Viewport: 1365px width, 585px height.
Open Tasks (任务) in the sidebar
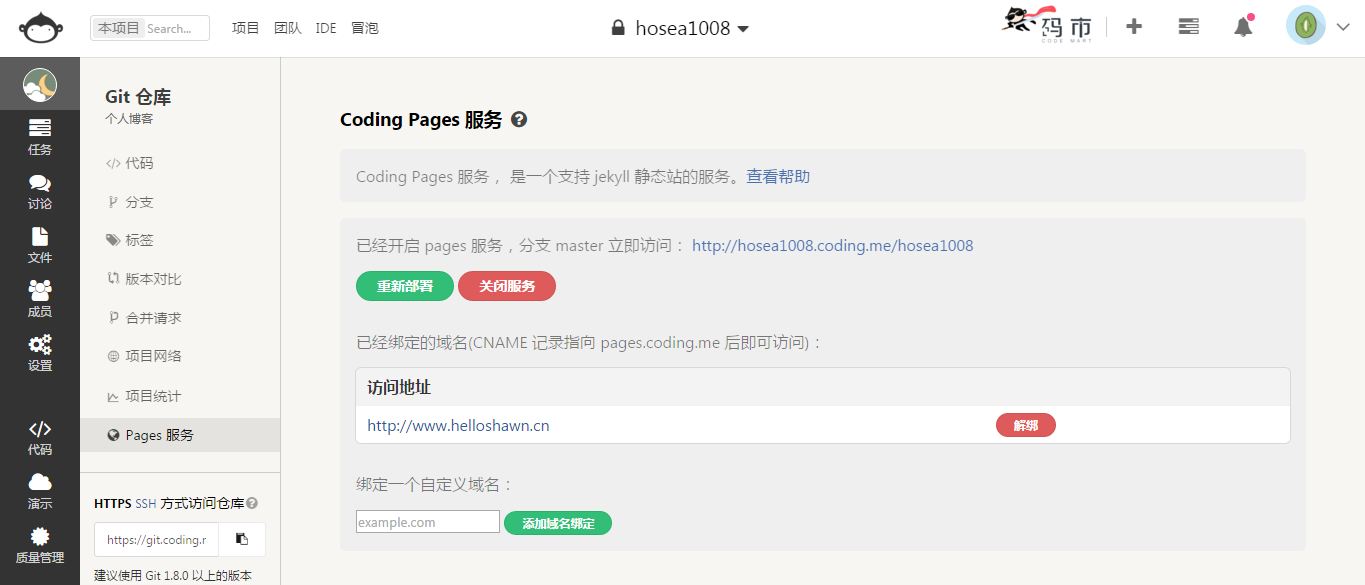point(40,137)
